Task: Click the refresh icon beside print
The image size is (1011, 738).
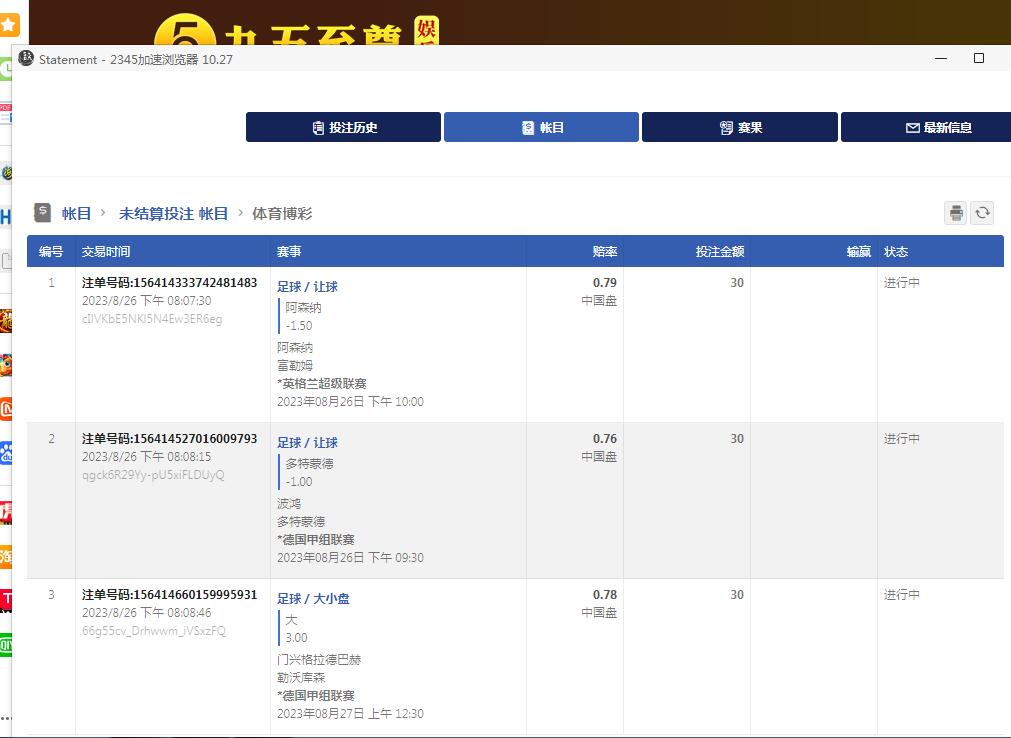Action: tap(983, 213)
